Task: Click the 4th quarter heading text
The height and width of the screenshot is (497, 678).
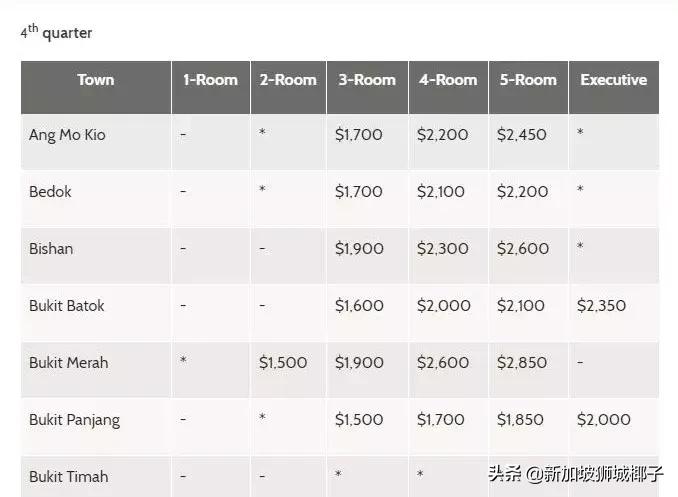Action: click(x=56, y=33)
